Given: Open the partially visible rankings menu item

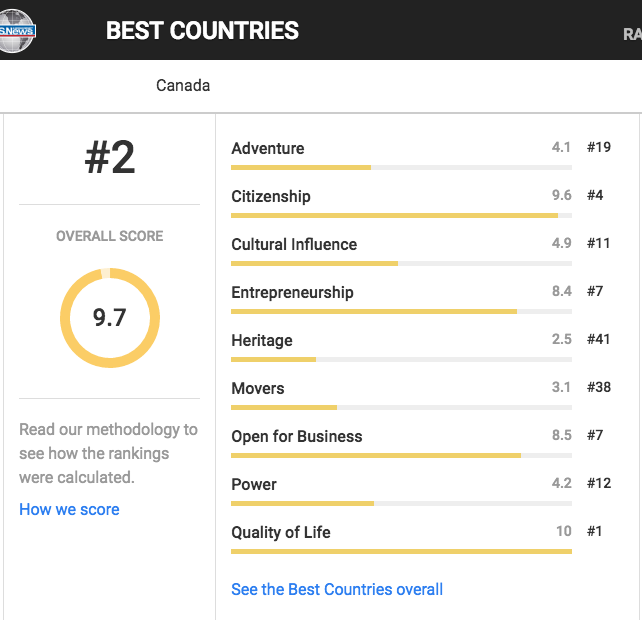Looking at the screenshot, I should click(632, 34).
